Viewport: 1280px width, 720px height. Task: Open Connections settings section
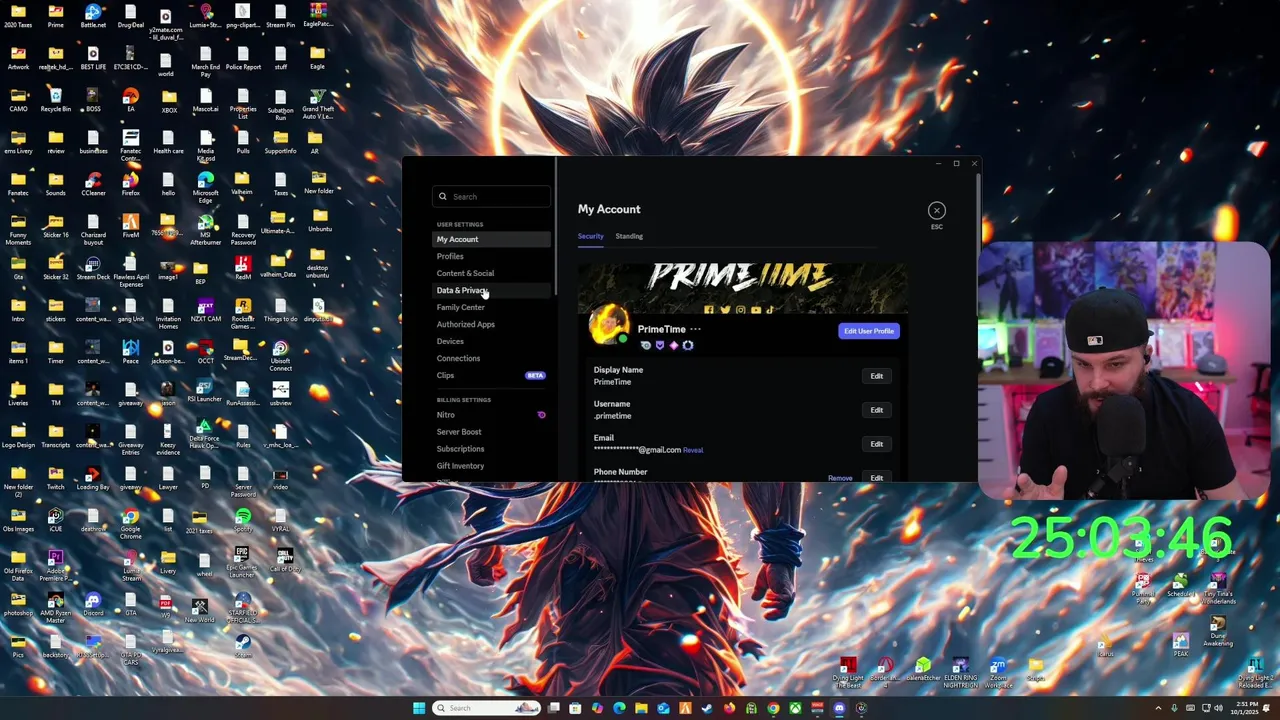click(x=491, y=358)
